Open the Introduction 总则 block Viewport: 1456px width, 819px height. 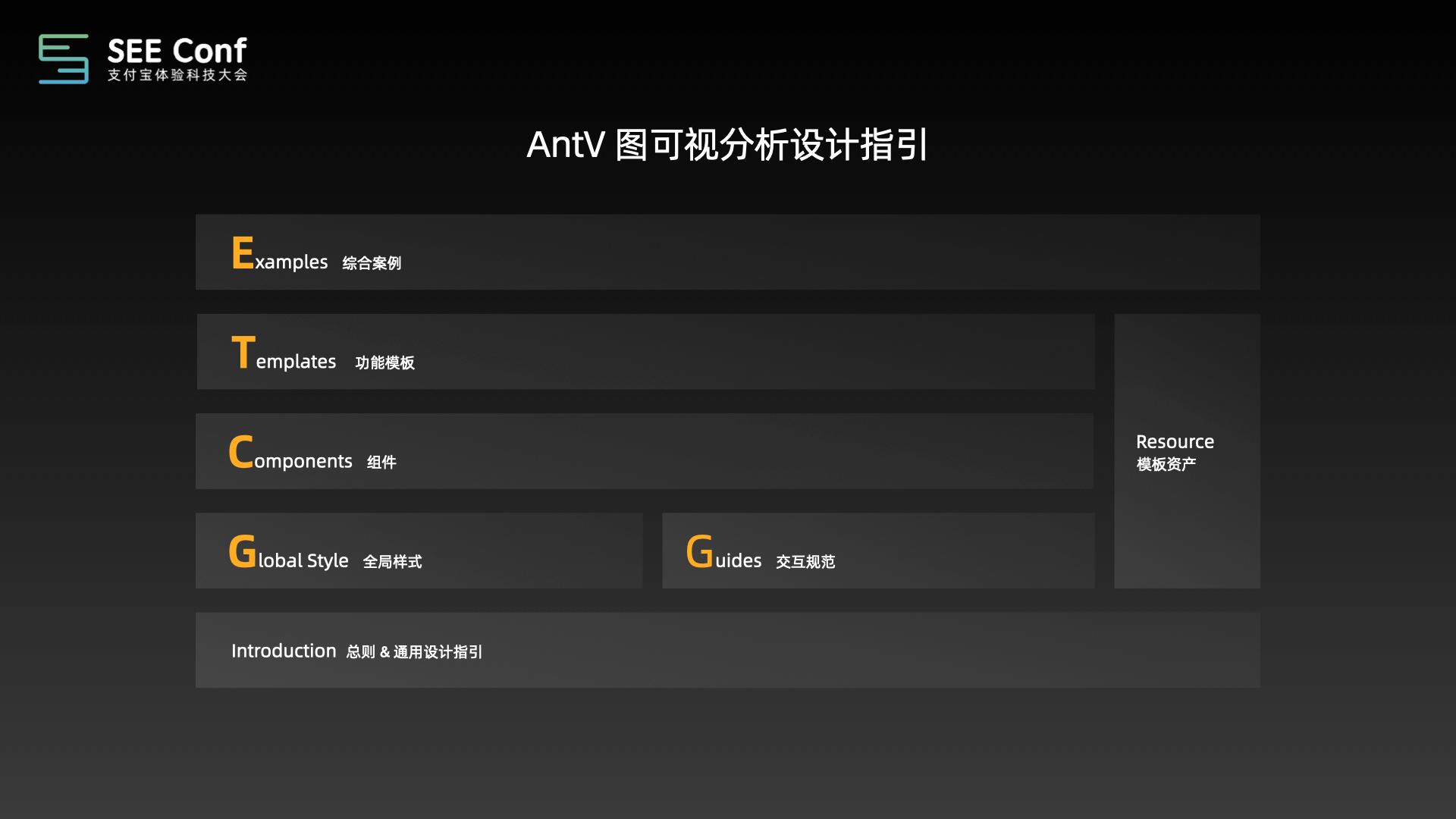(728, 651)
